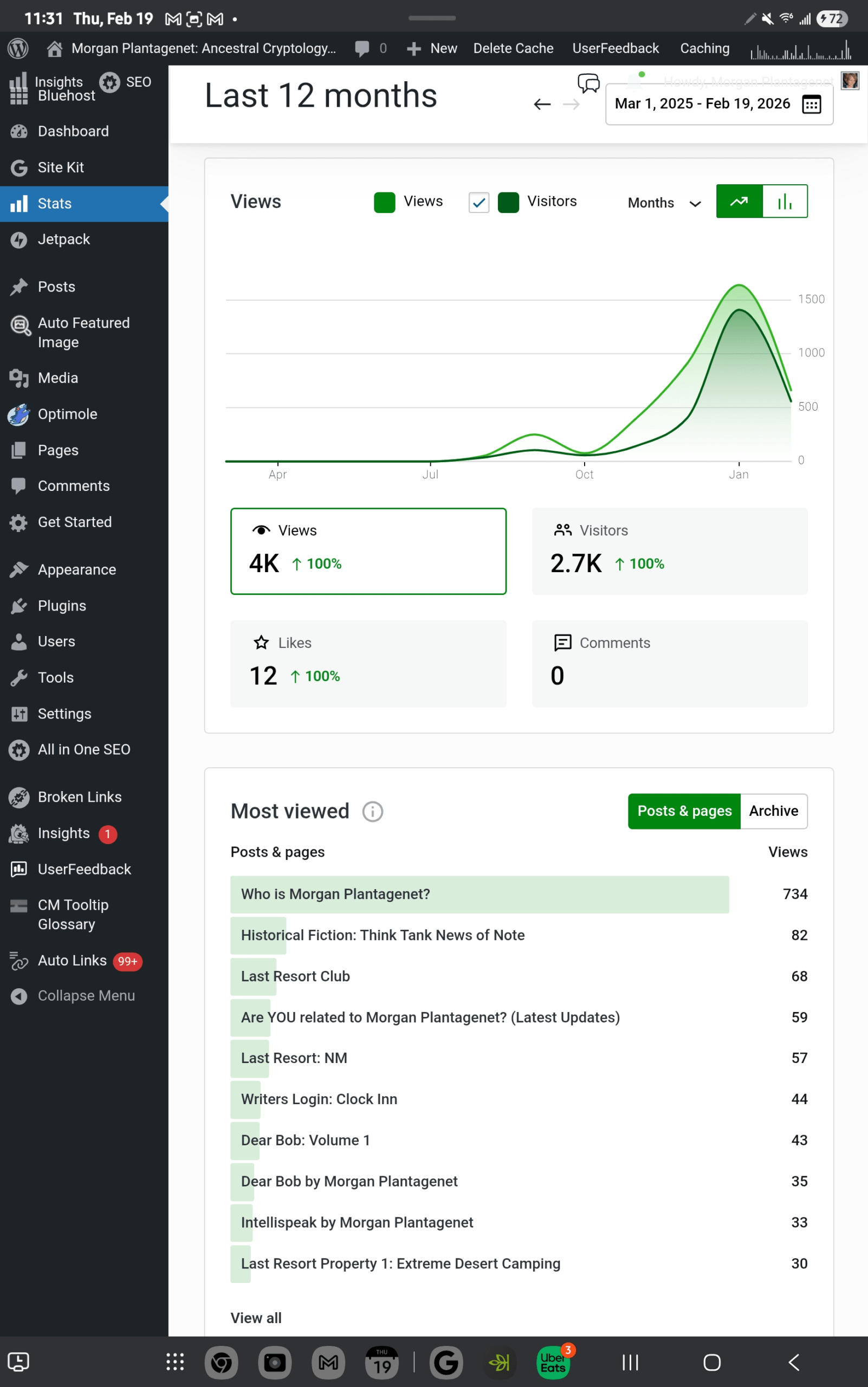Switch to the Archive tab
This screenshot has width=868, height=1387.
(773, 811)
